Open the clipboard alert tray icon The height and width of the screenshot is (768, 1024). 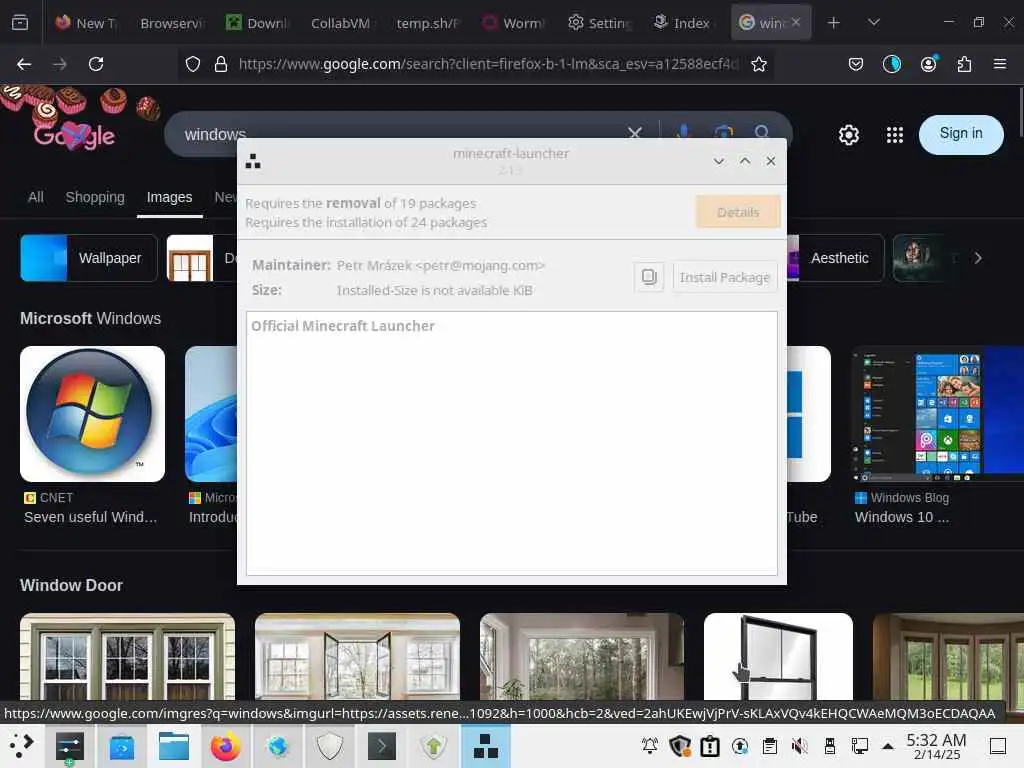[x=710, y=745]
